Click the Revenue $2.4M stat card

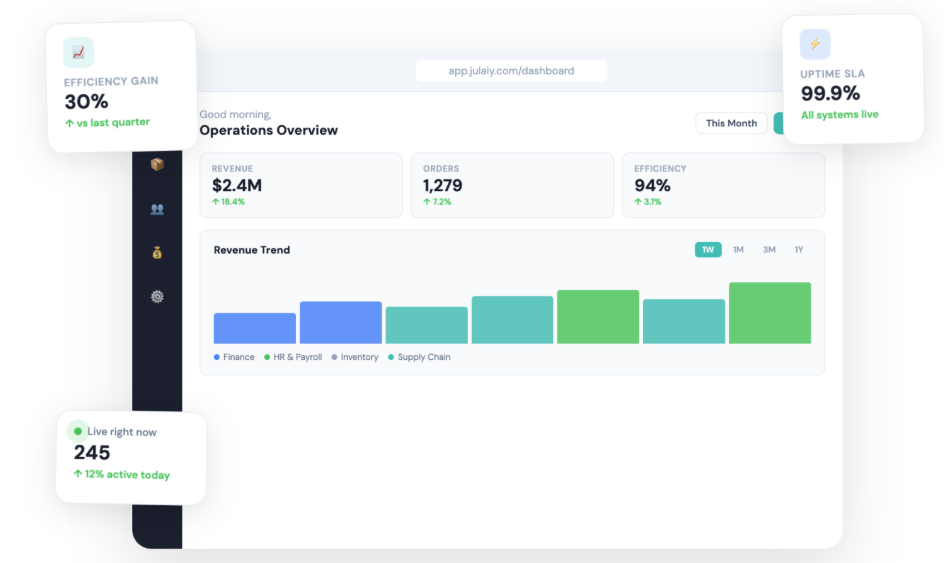pyautogui.click(x=301, y=185)
